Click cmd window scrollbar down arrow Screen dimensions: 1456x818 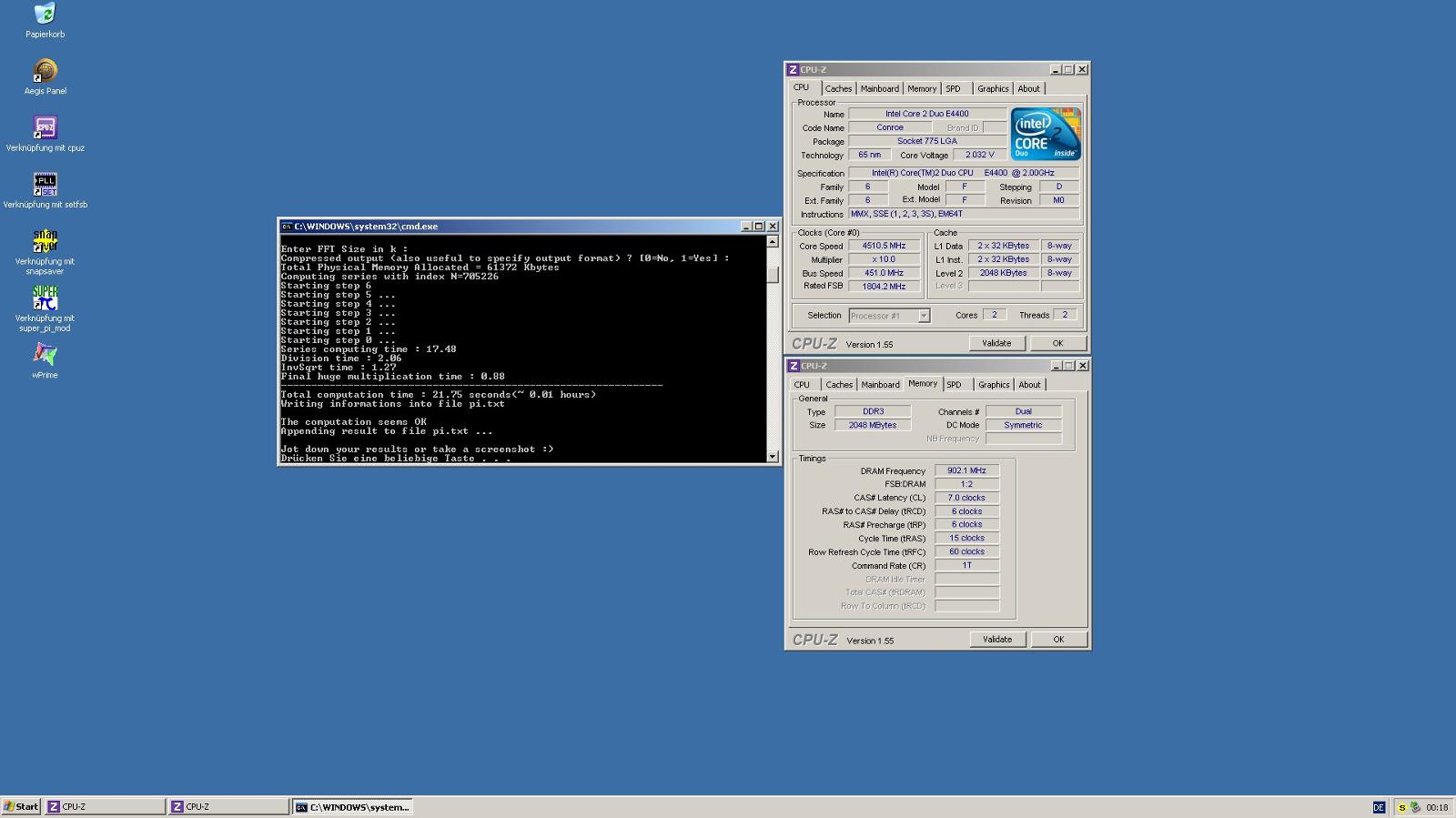(x=773, y=457)
